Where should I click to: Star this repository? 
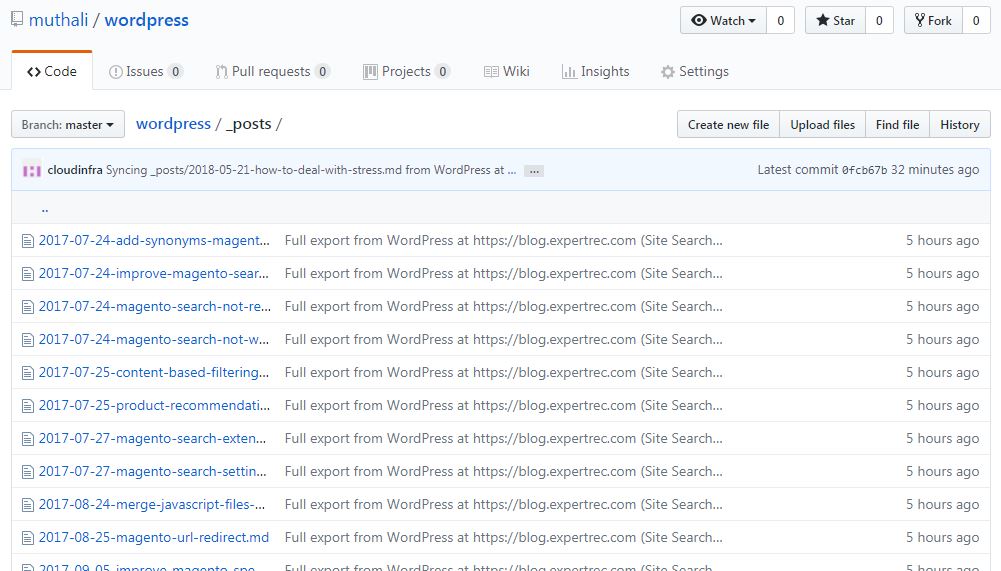coord(835,20)
